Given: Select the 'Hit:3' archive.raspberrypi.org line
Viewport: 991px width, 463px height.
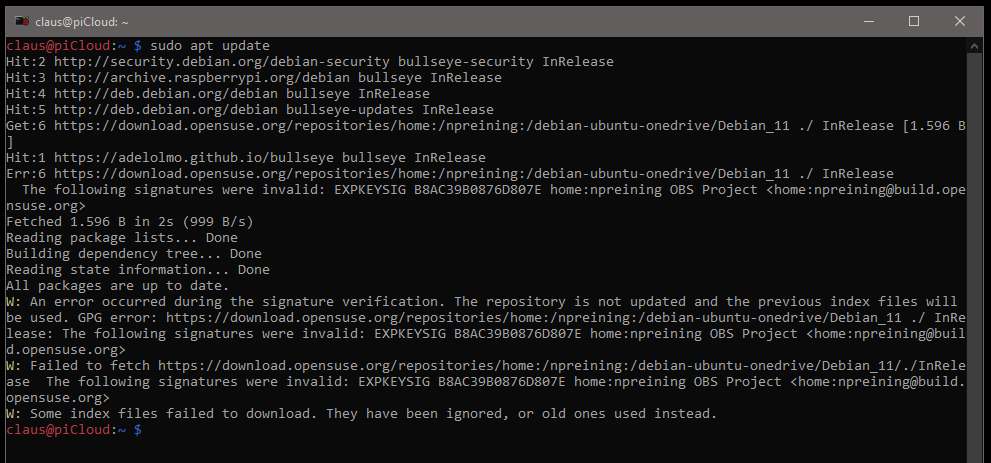Looking at the screenshot, I should point(253,78).
